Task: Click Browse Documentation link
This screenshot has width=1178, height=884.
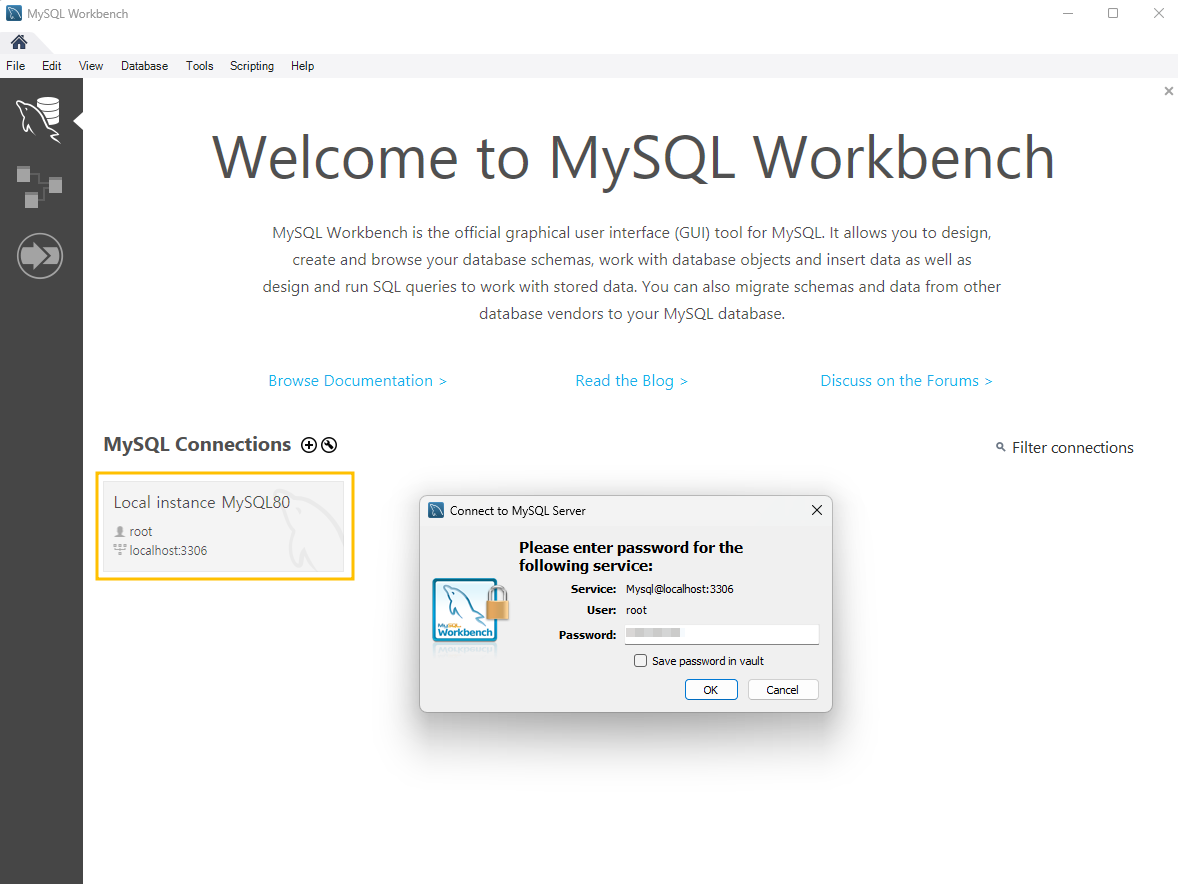Action: (x=358, y=381)
